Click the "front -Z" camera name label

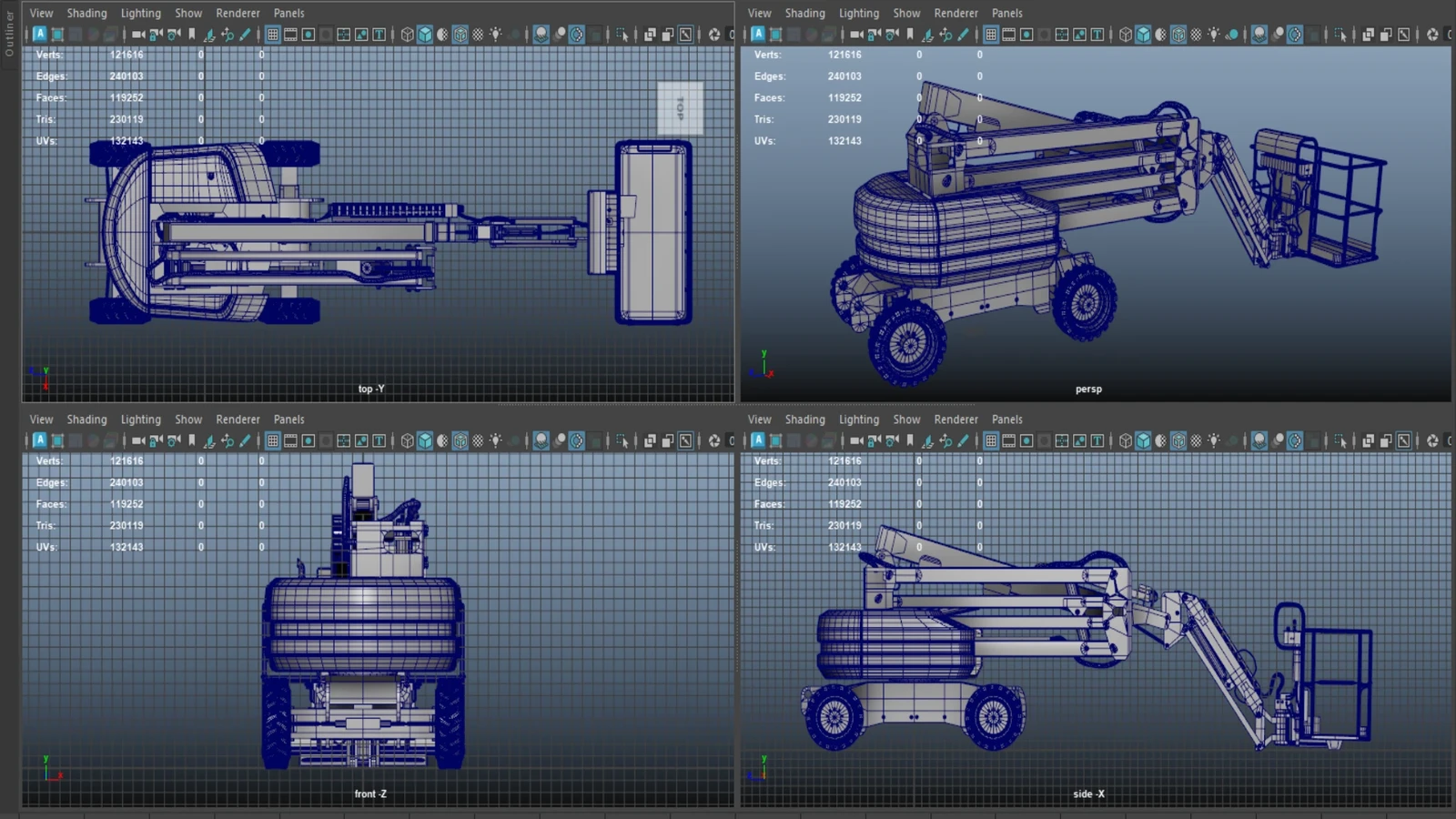tap(370, 794)
